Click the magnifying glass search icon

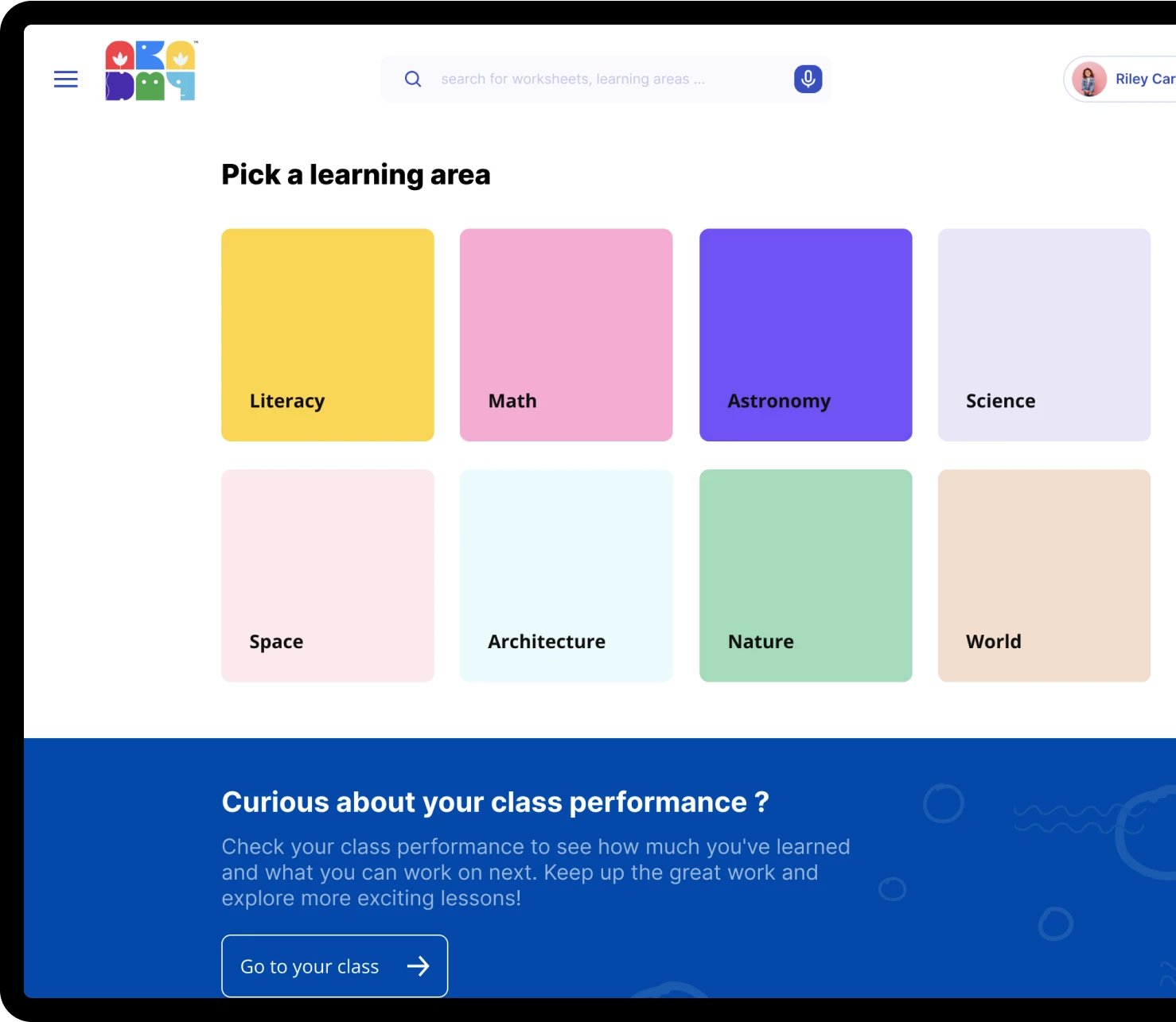[x=413, y=79]
